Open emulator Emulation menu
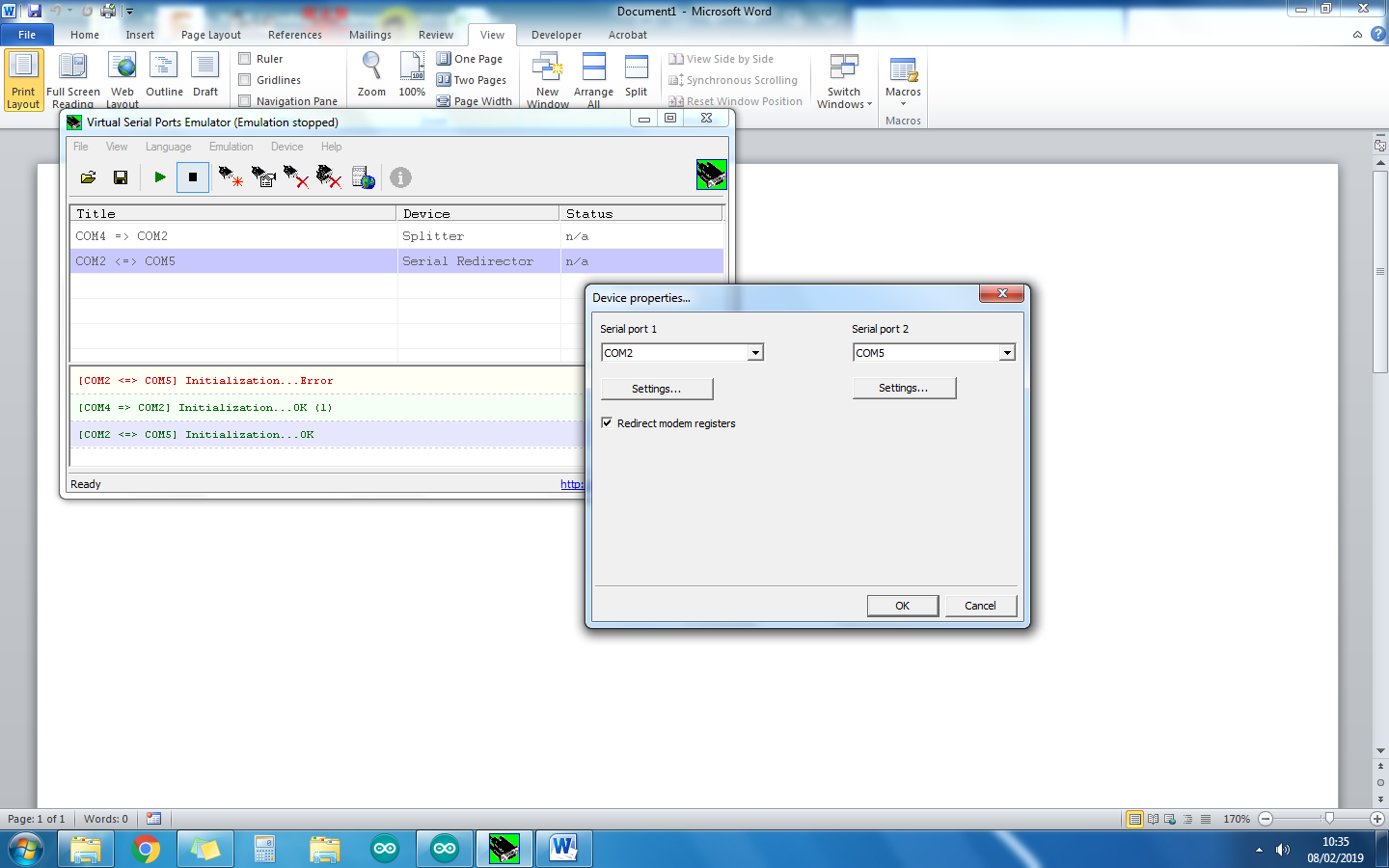The height and width of the screenshot is (868, 1389). [x=231, y=147]
